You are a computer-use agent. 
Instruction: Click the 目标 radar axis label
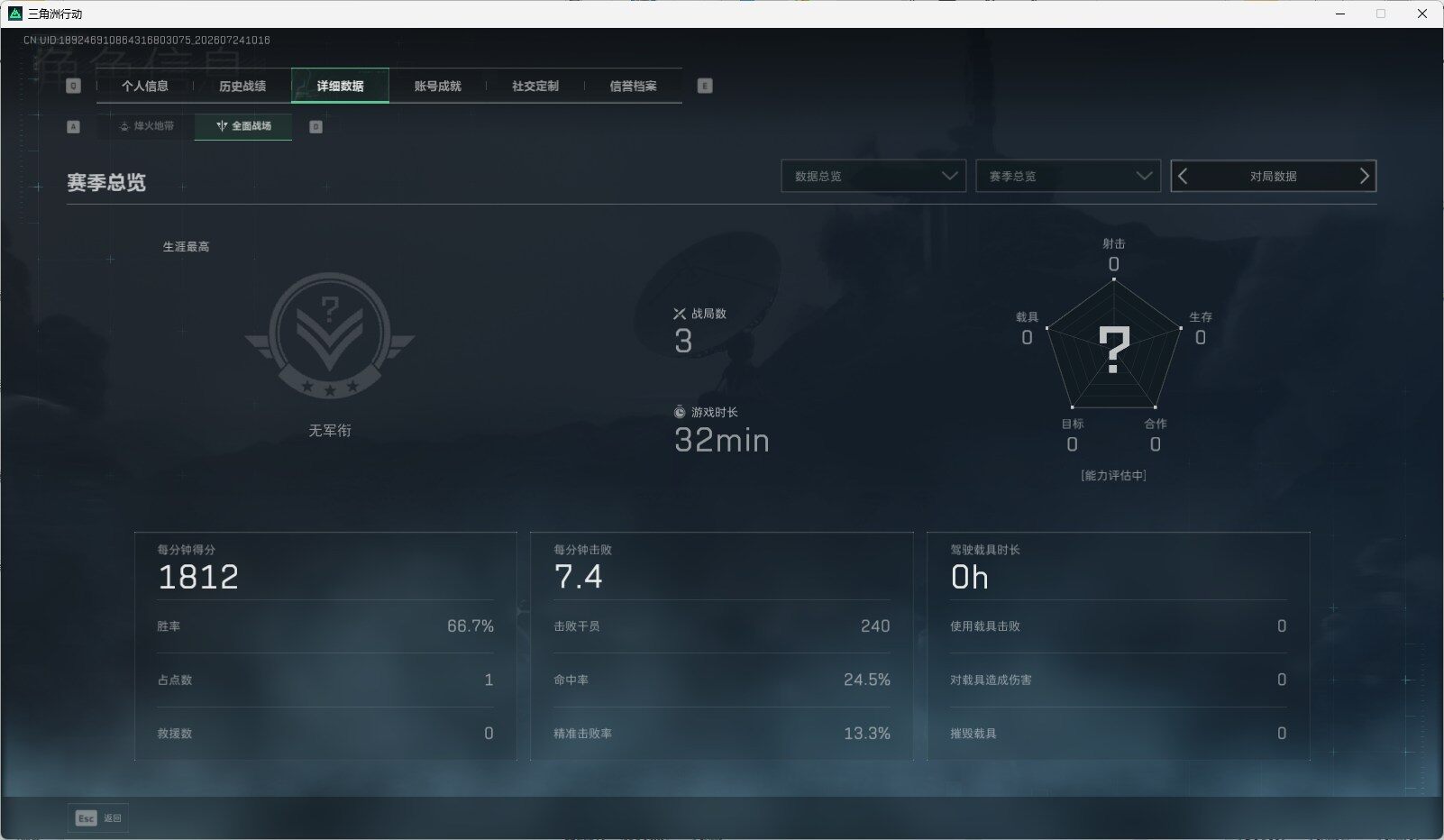tap(1072, 424)
